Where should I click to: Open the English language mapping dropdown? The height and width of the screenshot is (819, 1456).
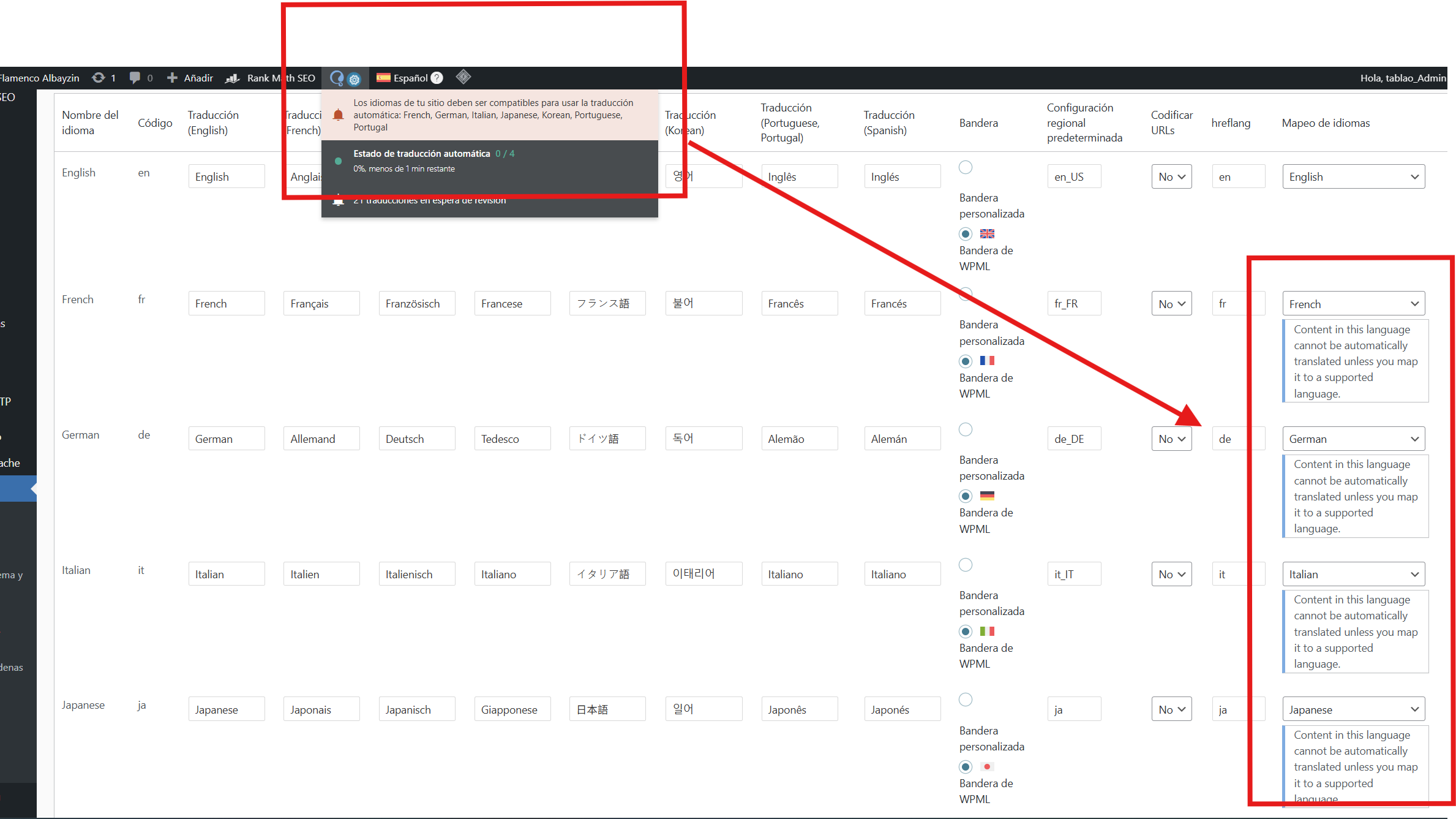click(x=1353, y=177)
